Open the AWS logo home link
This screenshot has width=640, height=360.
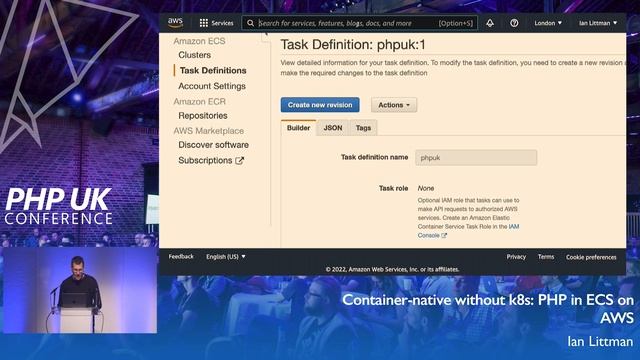[176, 23]
